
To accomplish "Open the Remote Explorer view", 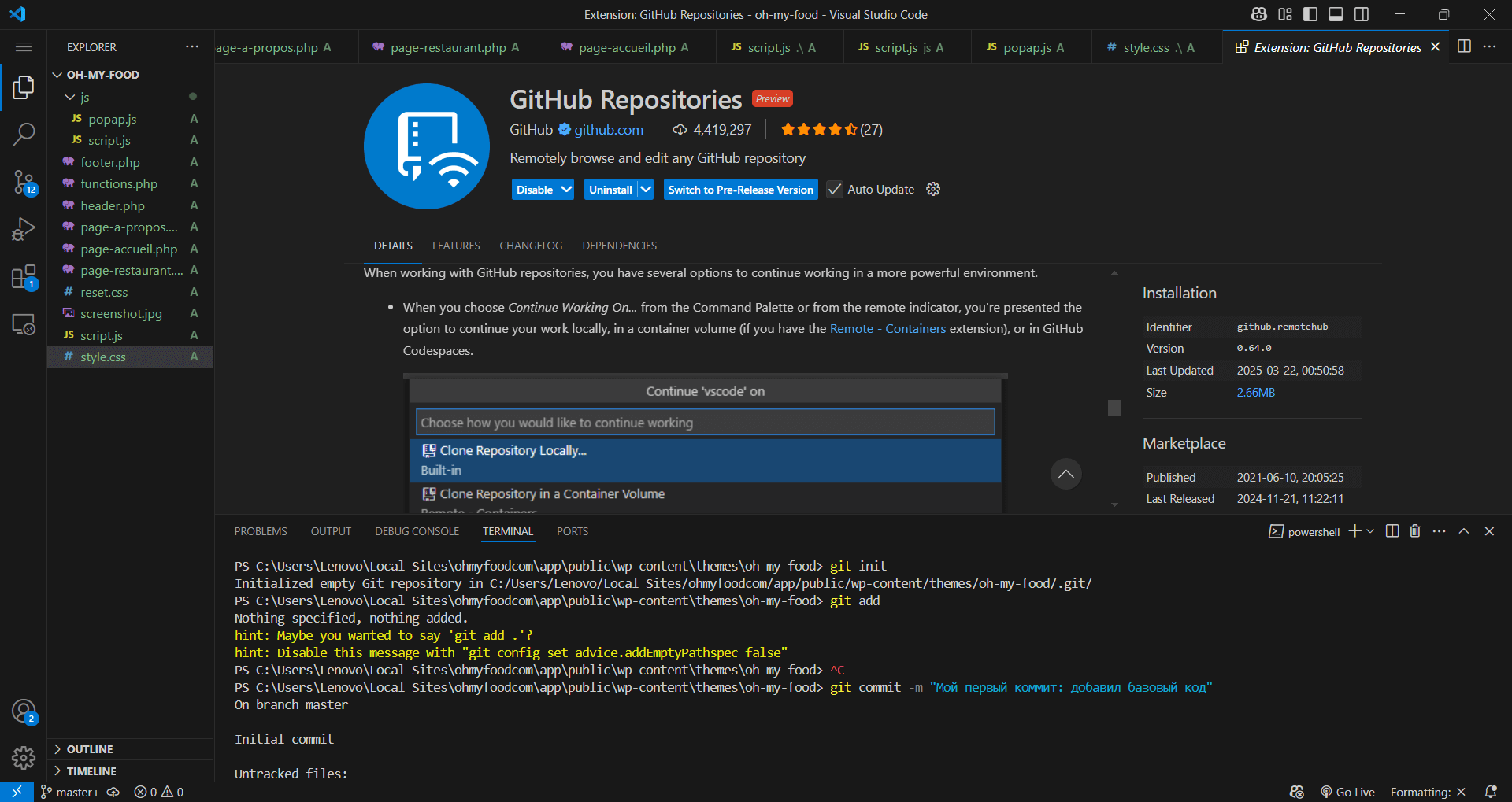I will click(x=24, y=324).
